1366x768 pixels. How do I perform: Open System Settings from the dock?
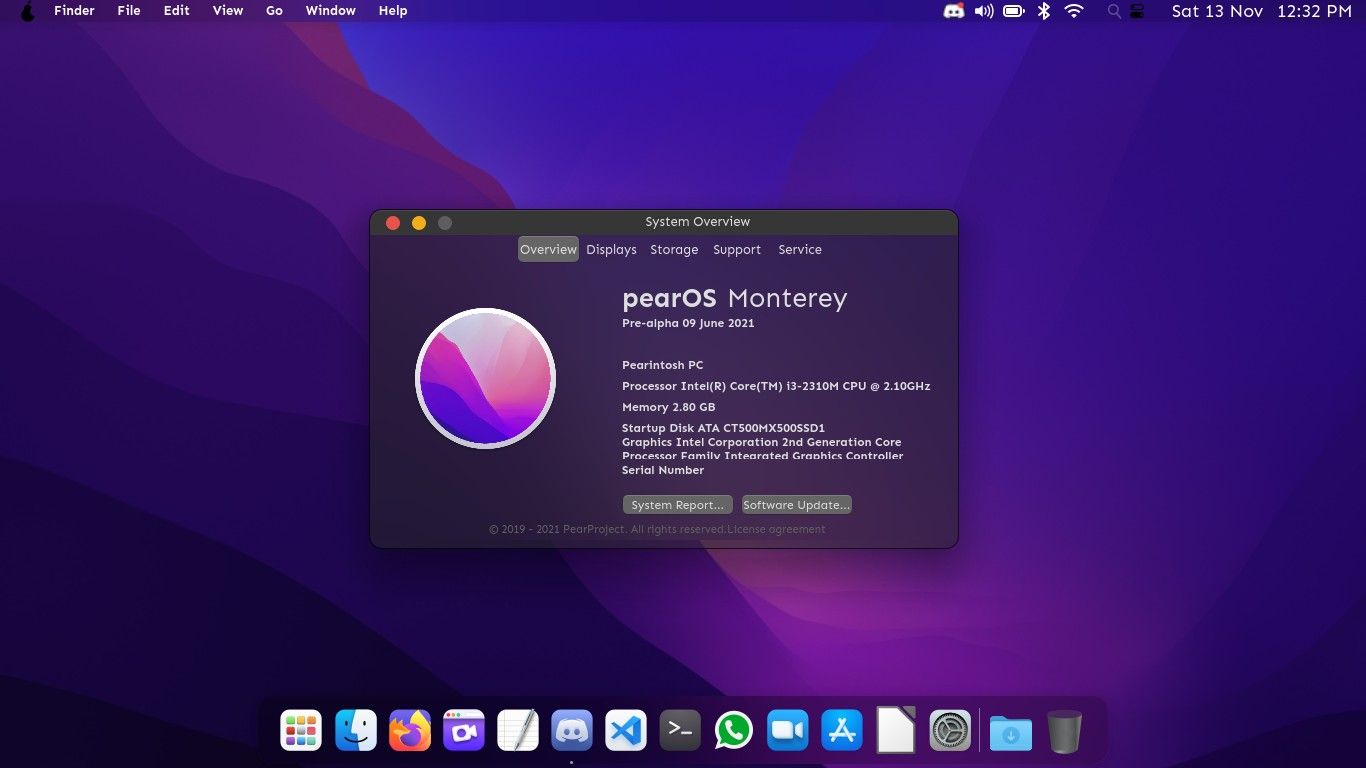point(949,730)
